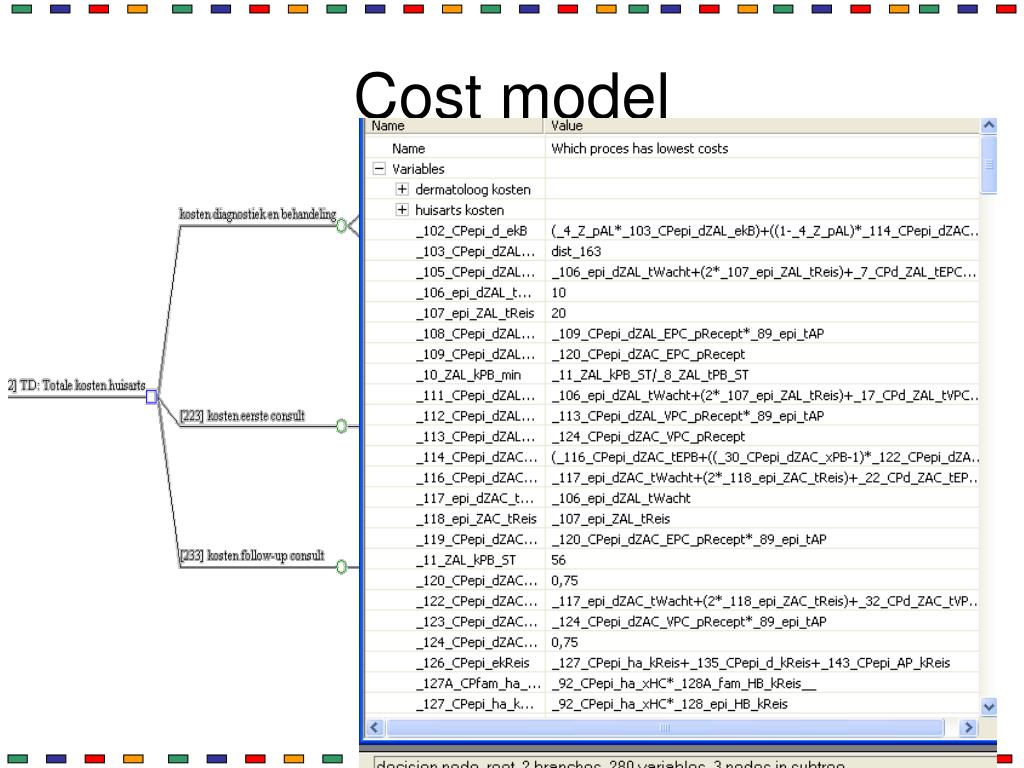Click the vertical scrollbar down arrow
Screen dimensions: 1024x768
tap(989, 706)
